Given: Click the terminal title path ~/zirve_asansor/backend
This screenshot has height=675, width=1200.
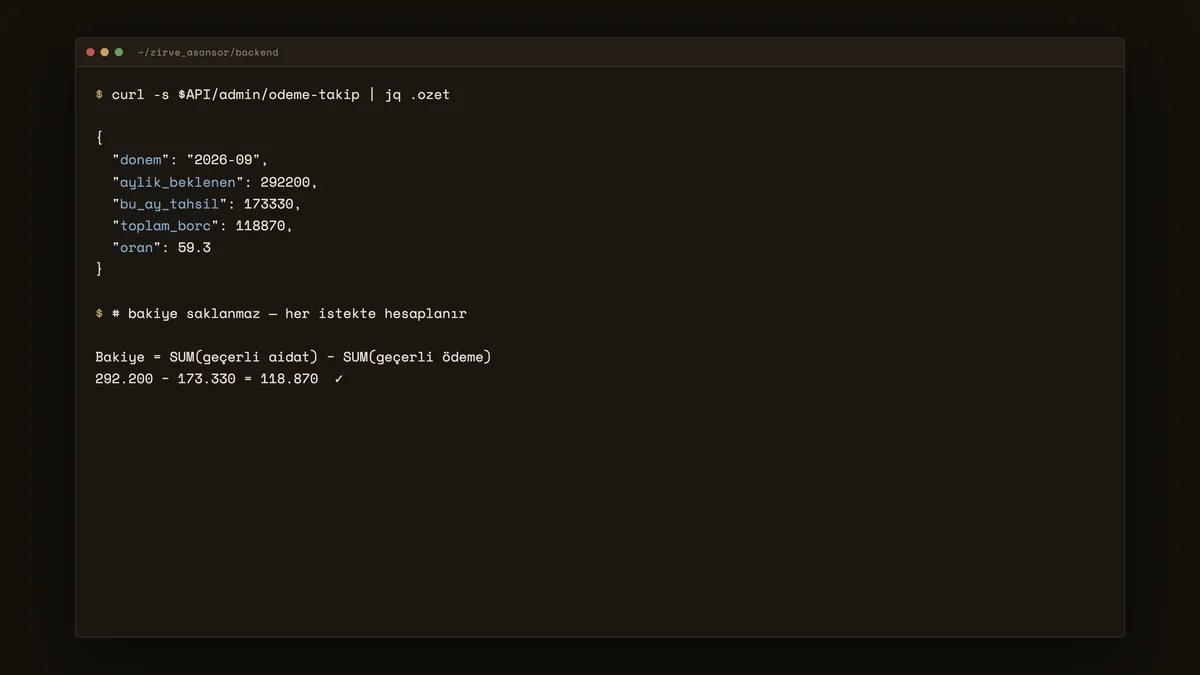Looking at the screenshot, I should [x=208, y=52].
